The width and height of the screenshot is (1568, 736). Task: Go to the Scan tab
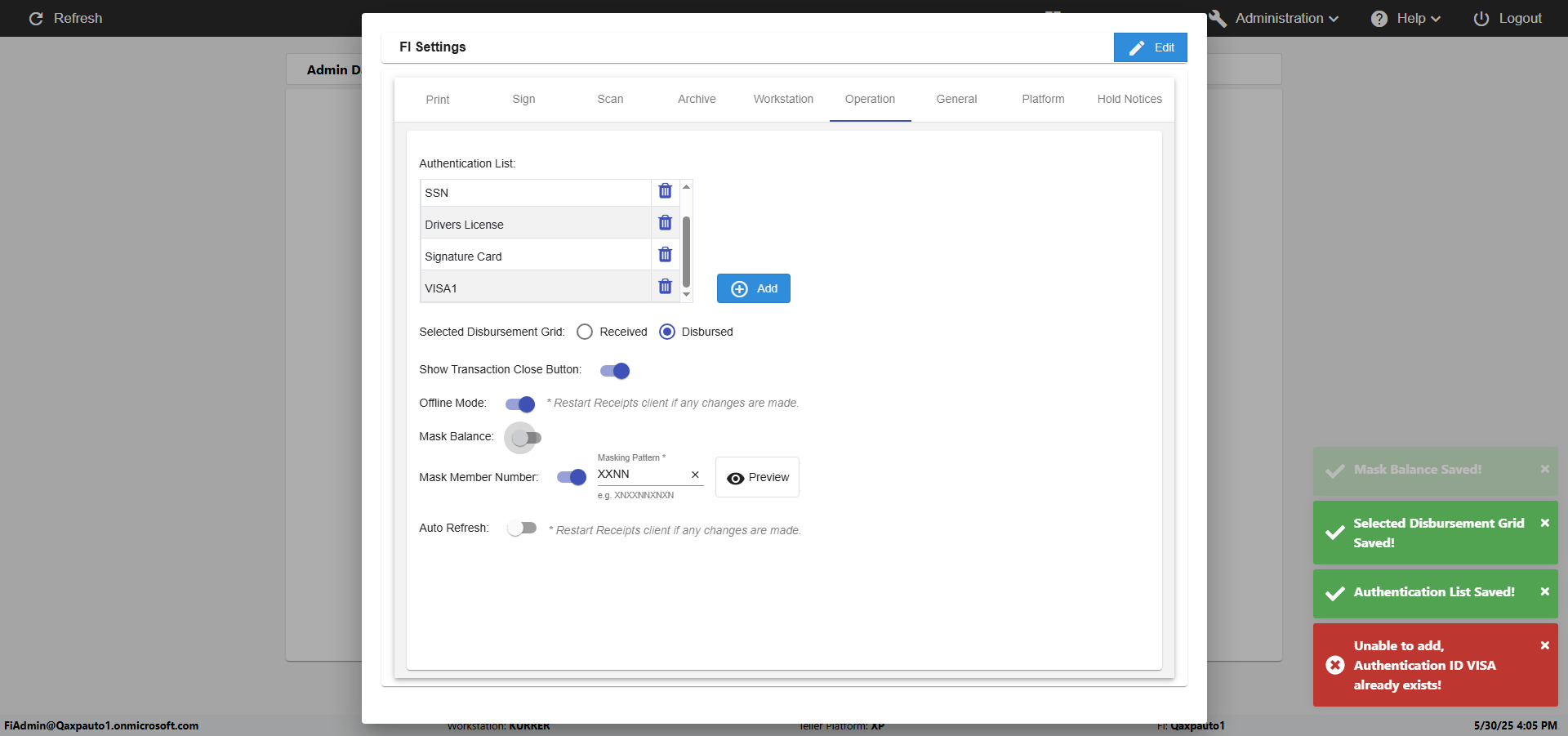coord(610,100)
